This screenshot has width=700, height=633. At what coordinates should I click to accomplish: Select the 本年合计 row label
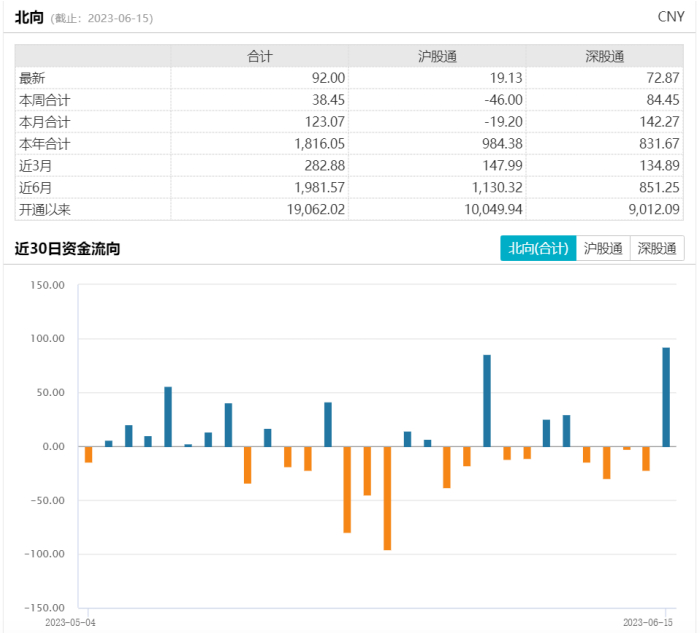[x=45, y=144]
